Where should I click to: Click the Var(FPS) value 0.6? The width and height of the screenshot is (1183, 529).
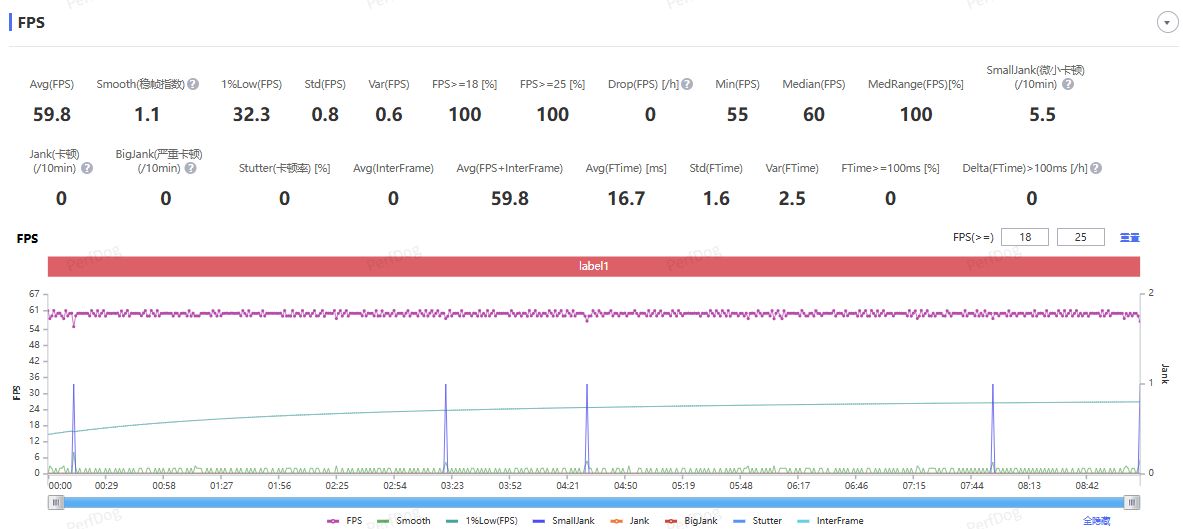(389, 115)
